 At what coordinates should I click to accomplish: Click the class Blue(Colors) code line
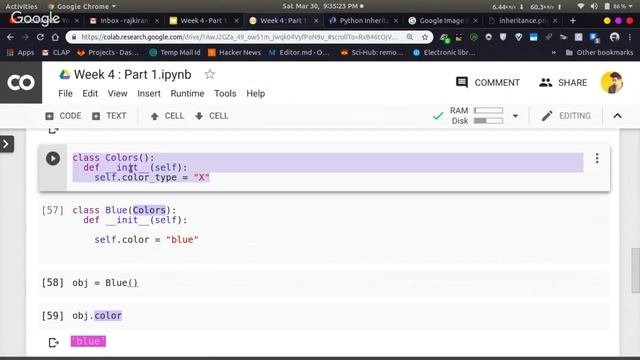(124, 210)
